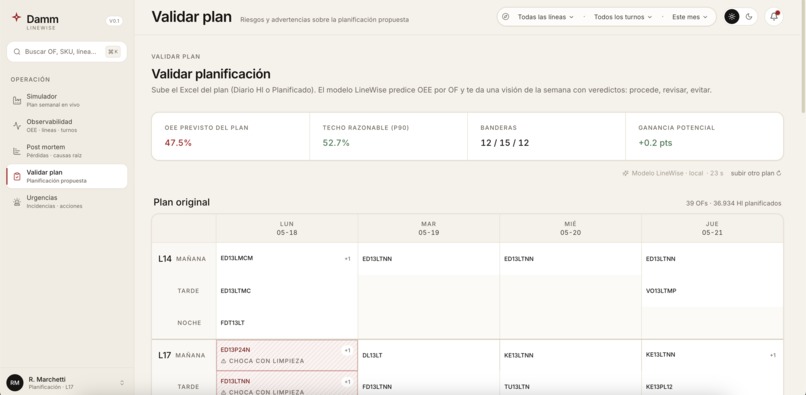Click LUN 05-18 column header
806x395 pixels.
[x=287, y=228]
